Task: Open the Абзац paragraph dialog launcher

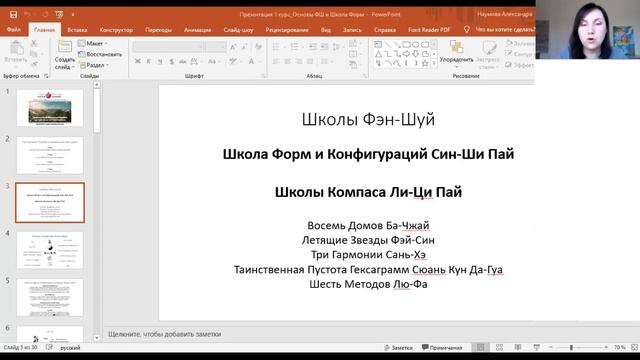Action: coord(364,76)
